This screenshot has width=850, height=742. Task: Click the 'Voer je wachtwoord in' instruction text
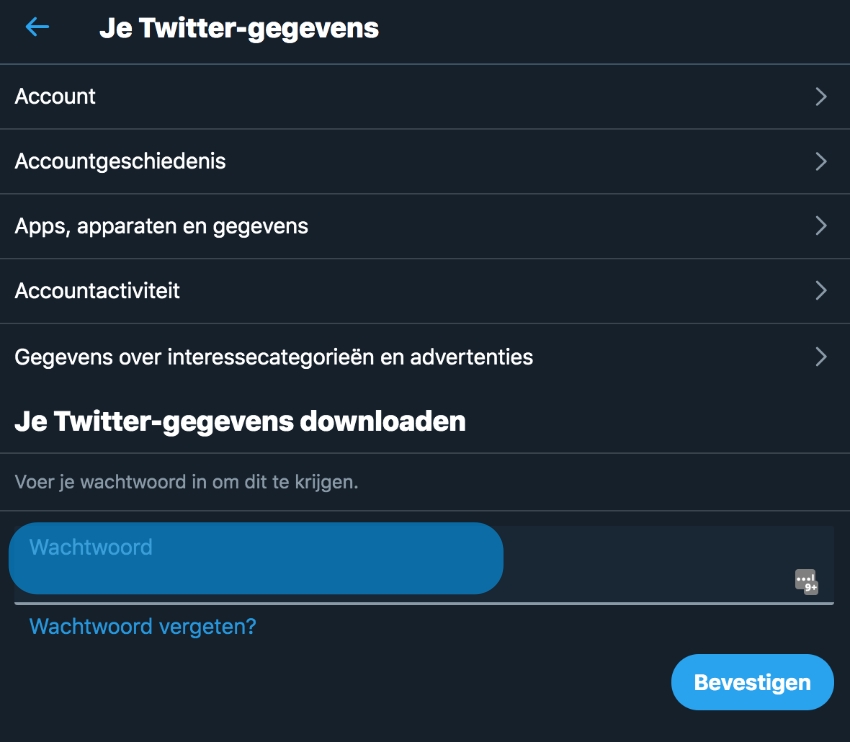point(186,482)
